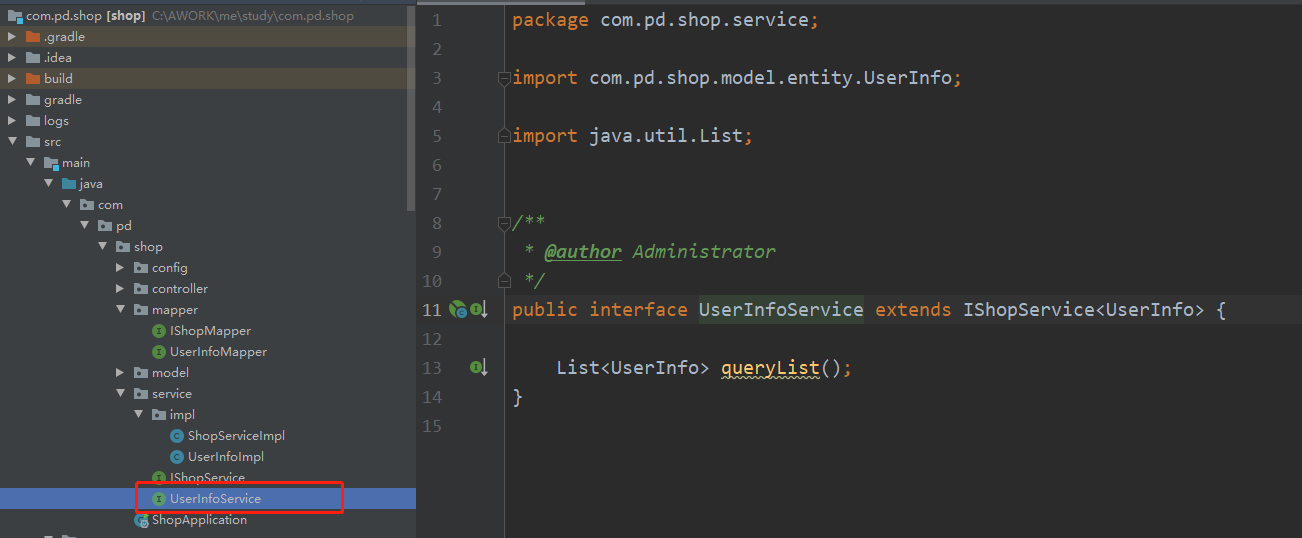The width and height of the screenshot is (1302, 538).
Task: Click the ShopServiceImpl class icon
Action: pos(177,435)
